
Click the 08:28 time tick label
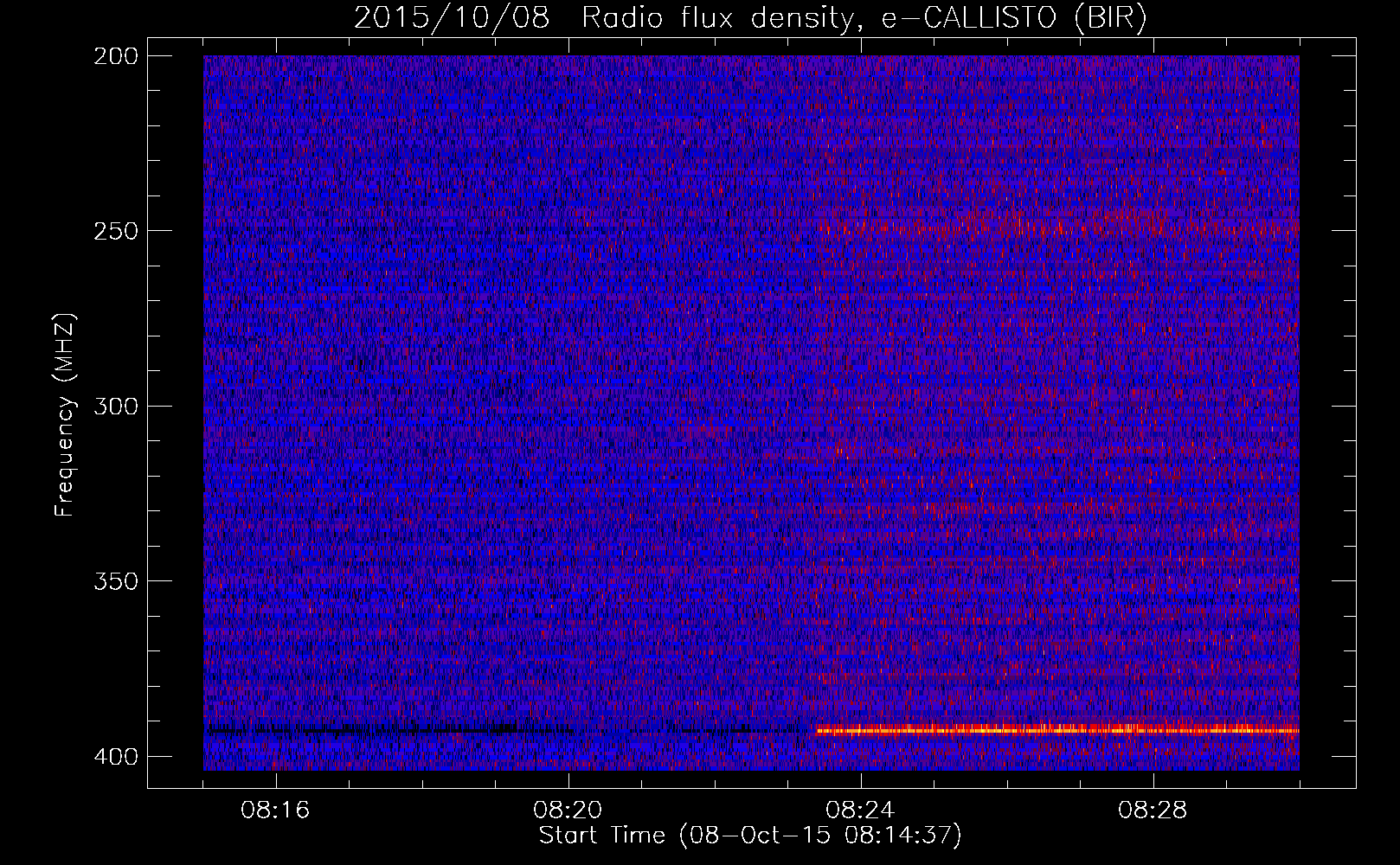click(1153, 811)
